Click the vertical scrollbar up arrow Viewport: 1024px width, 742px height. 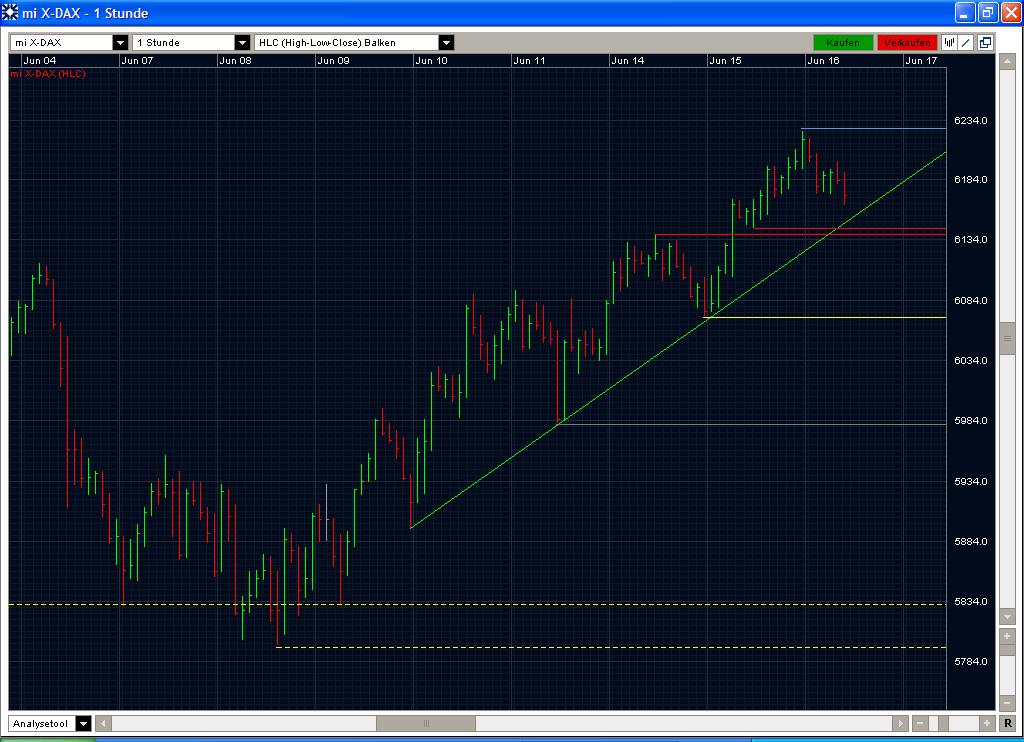tap(1007, 62)
